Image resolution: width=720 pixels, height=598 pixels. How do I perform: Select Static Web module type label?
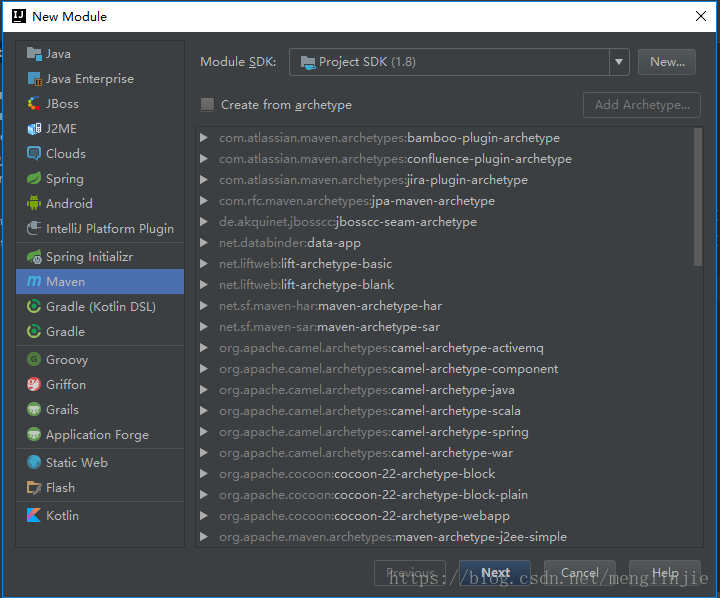click(x=77, y=462)
